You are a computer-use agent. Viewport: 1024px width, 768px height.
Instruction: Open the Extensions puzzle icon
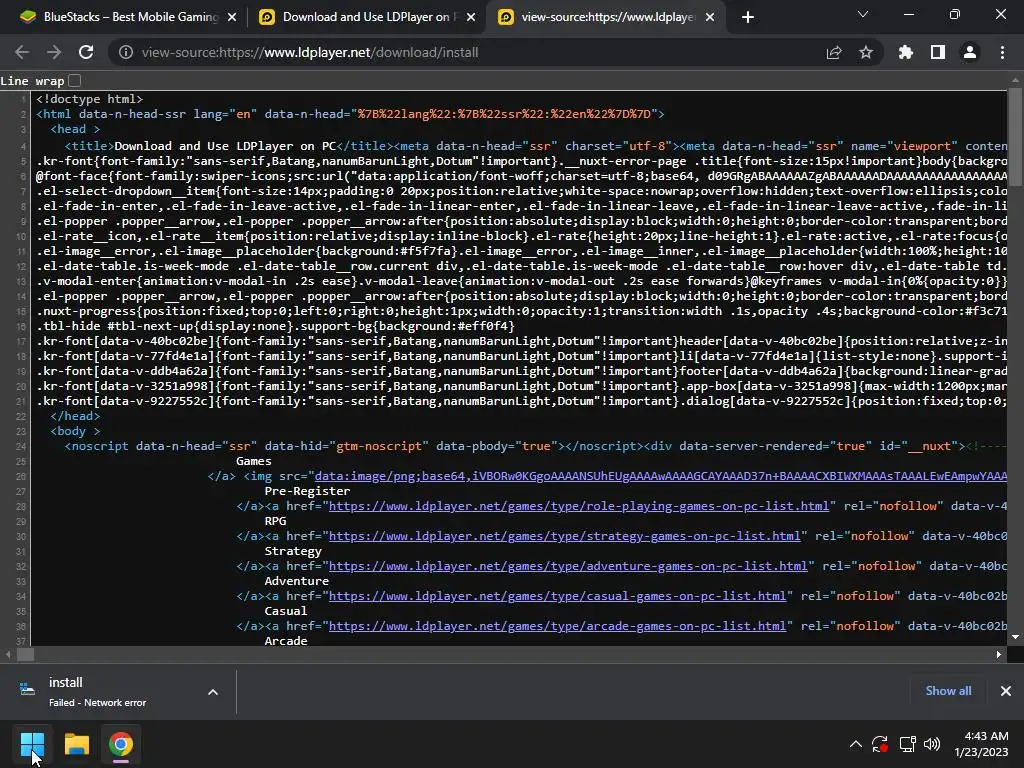(906, 52)
